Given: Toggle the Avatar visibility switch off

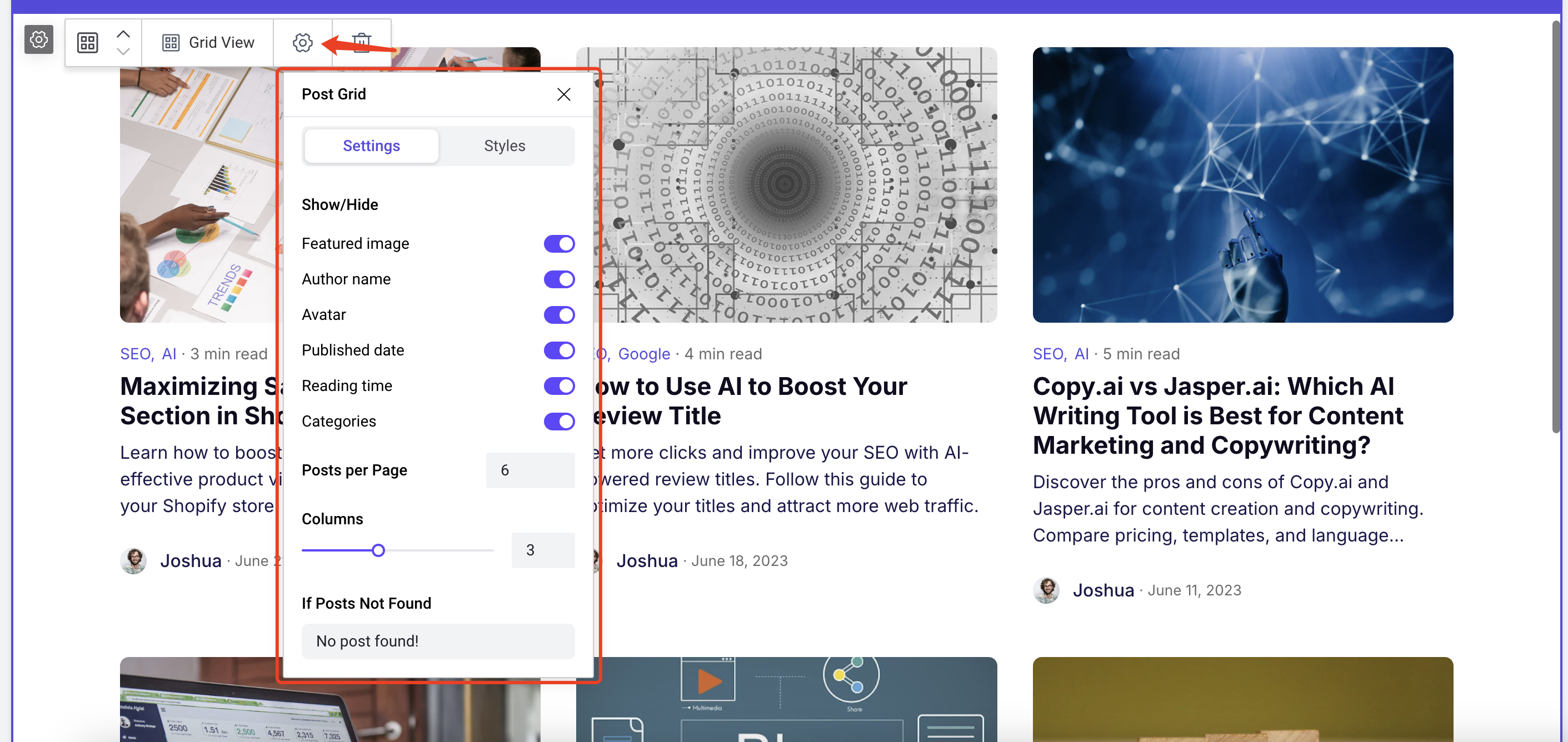Looking at the screenshot, I should [x=557, y=314].
